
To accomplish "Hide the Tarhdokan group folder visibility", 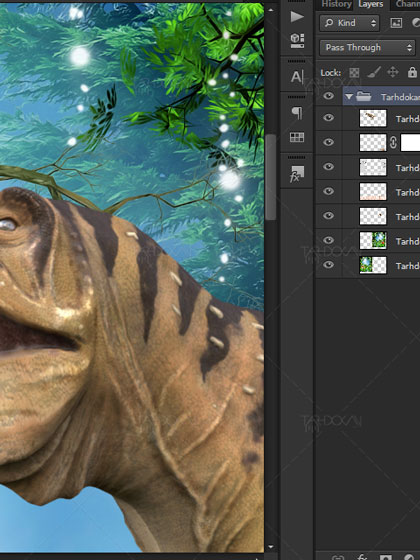I will coord(329,96).
